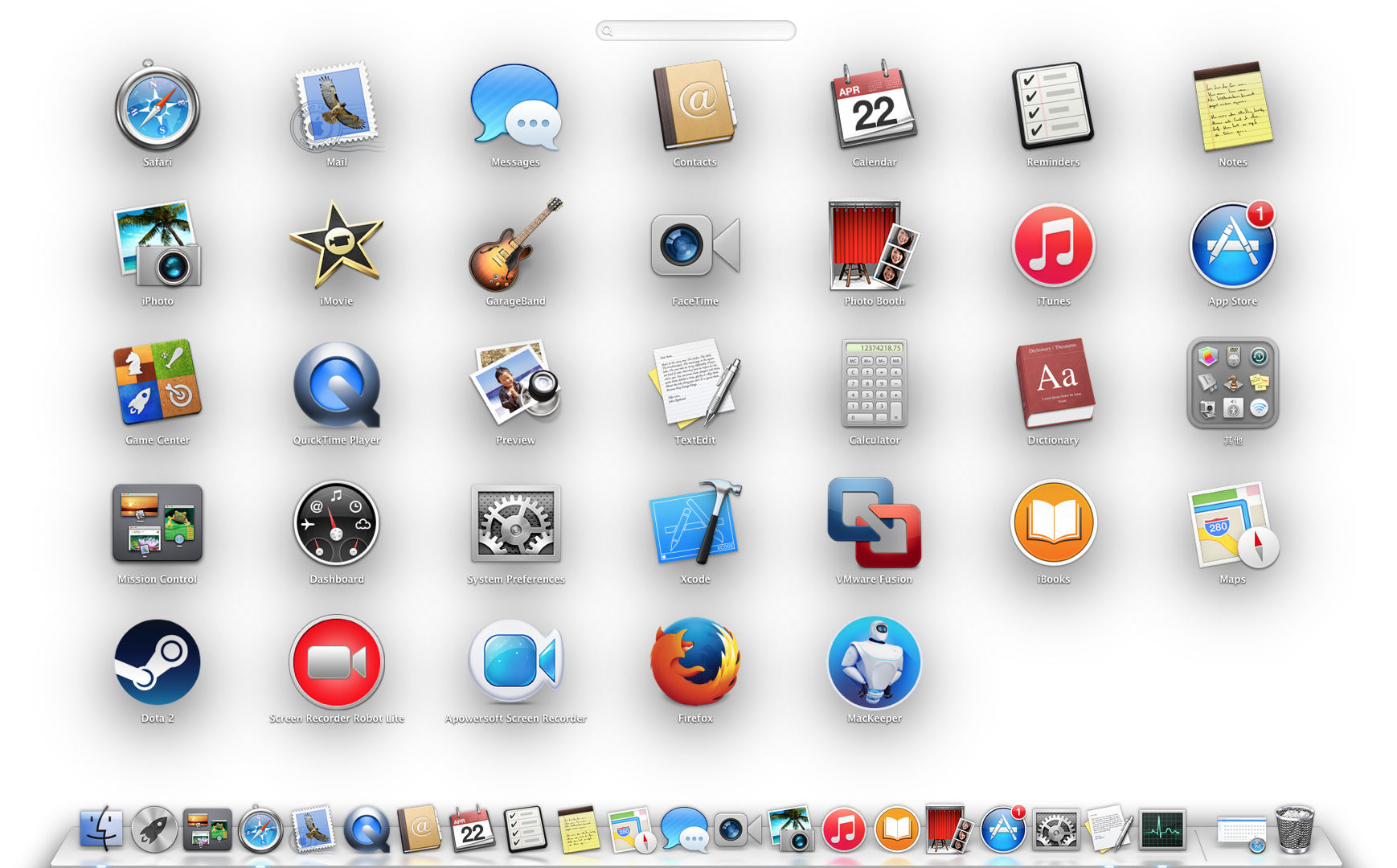Click the Launchpad search field
The image size is (1397, 868).
point(695,31)
